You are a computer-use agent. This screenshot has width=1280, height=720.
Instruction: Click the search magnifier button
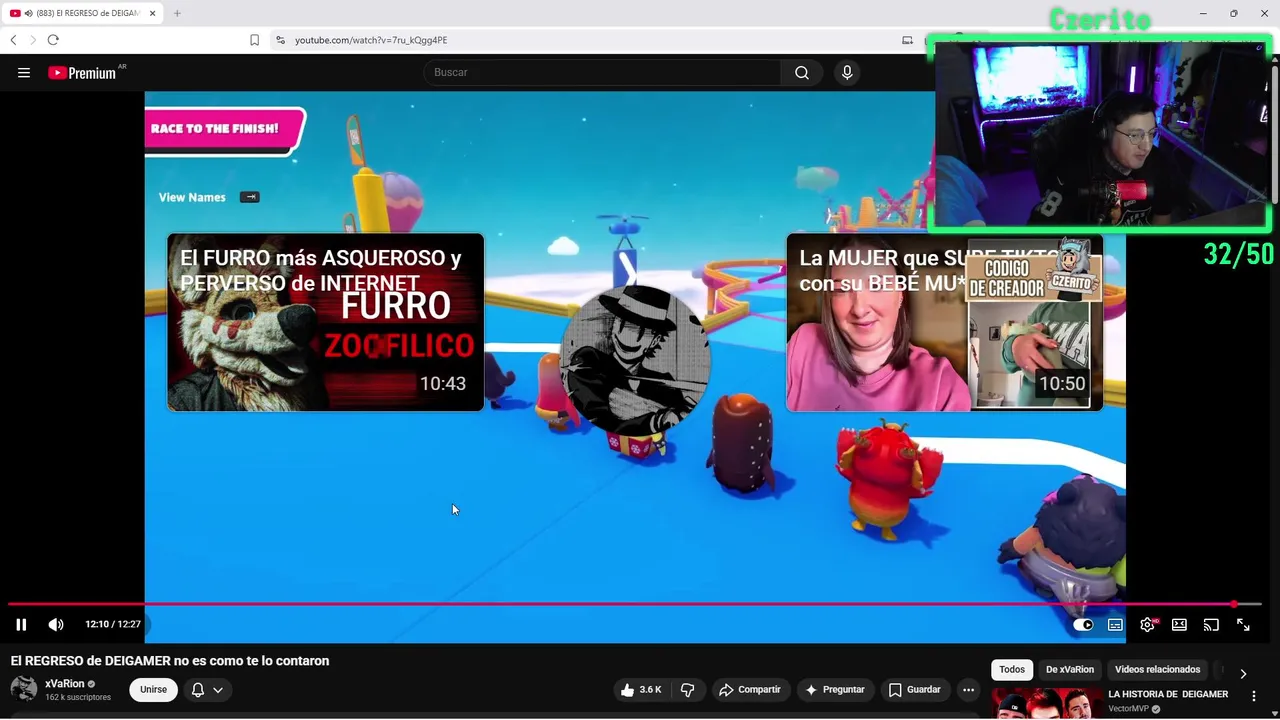pos(802,72)
